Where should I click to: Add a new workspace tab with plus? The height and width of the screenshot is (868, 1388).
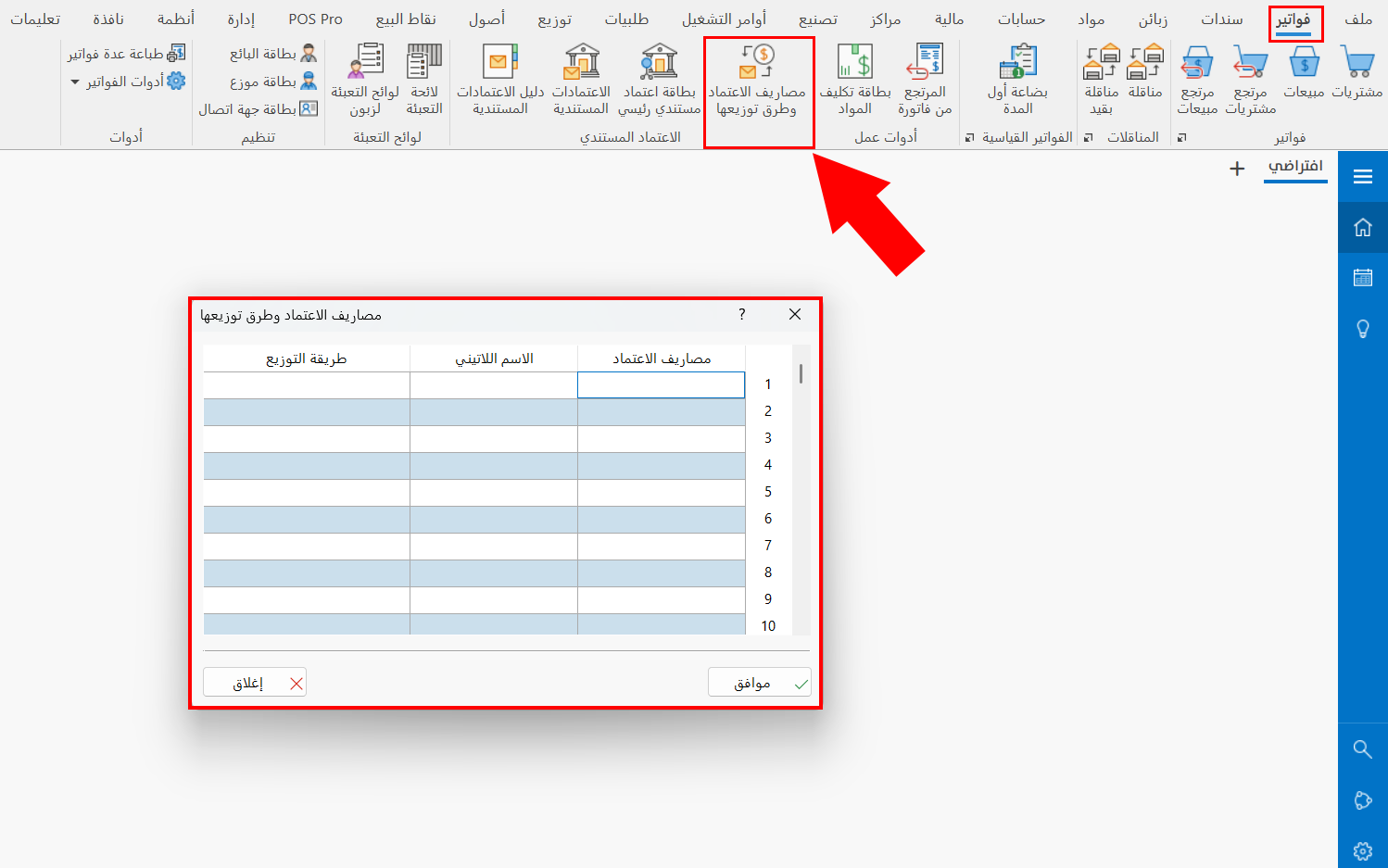pyautogui.click(x=1237, y=169)
